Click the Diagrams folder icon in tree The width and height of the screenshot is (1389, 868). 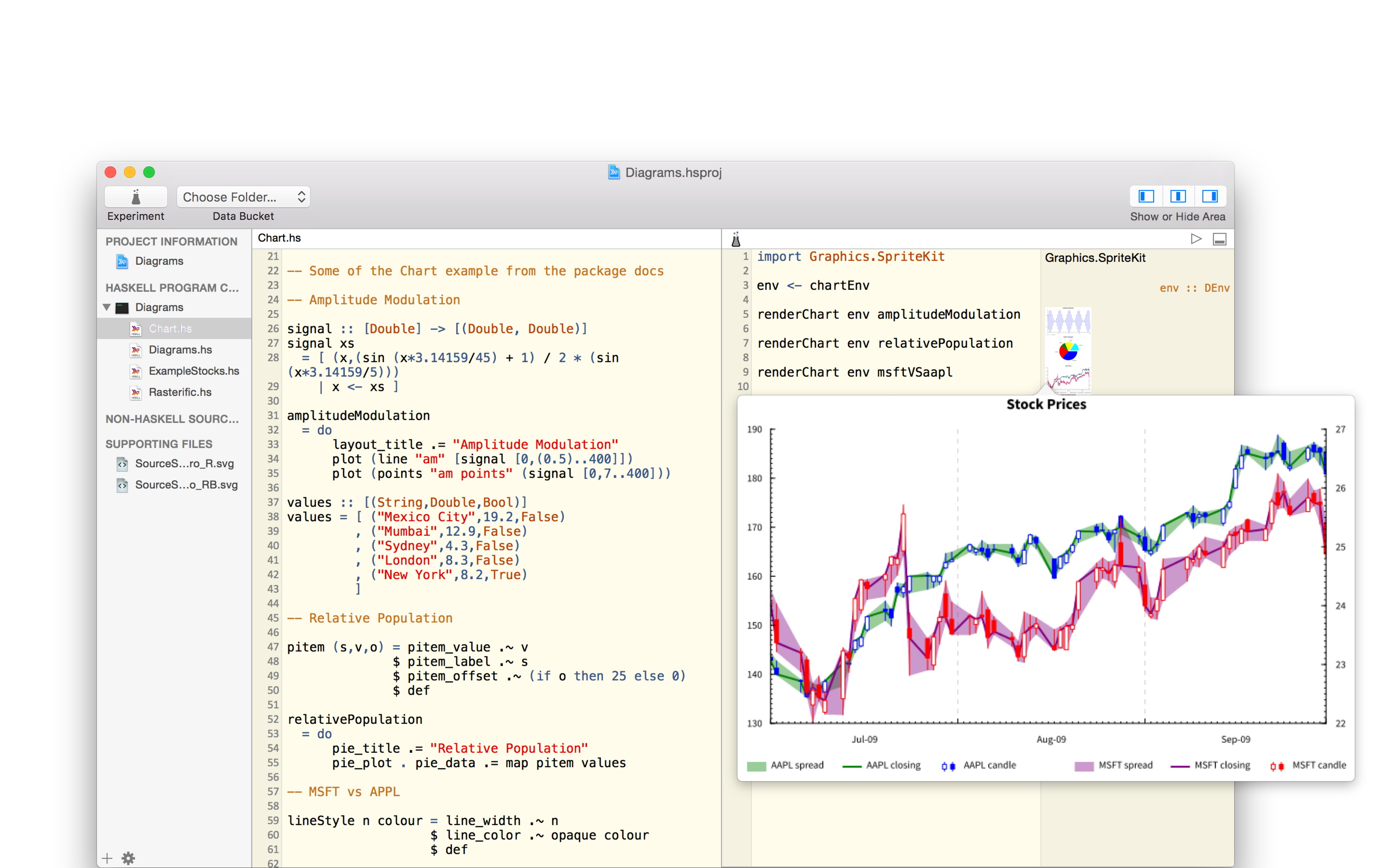tap(122, 308)
